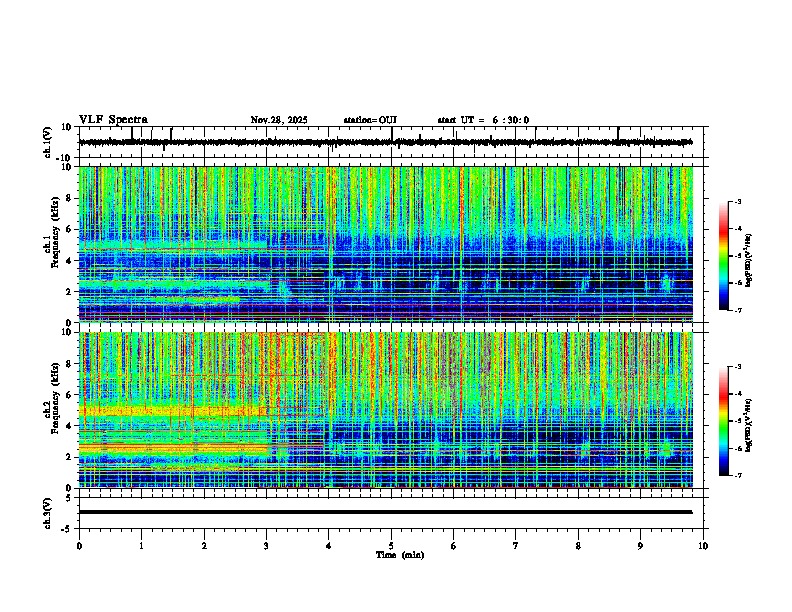Image resolution: width=792 pixels, height=612 pixels.
Task: Click time-axis tick label "9"
Action: 640,545
